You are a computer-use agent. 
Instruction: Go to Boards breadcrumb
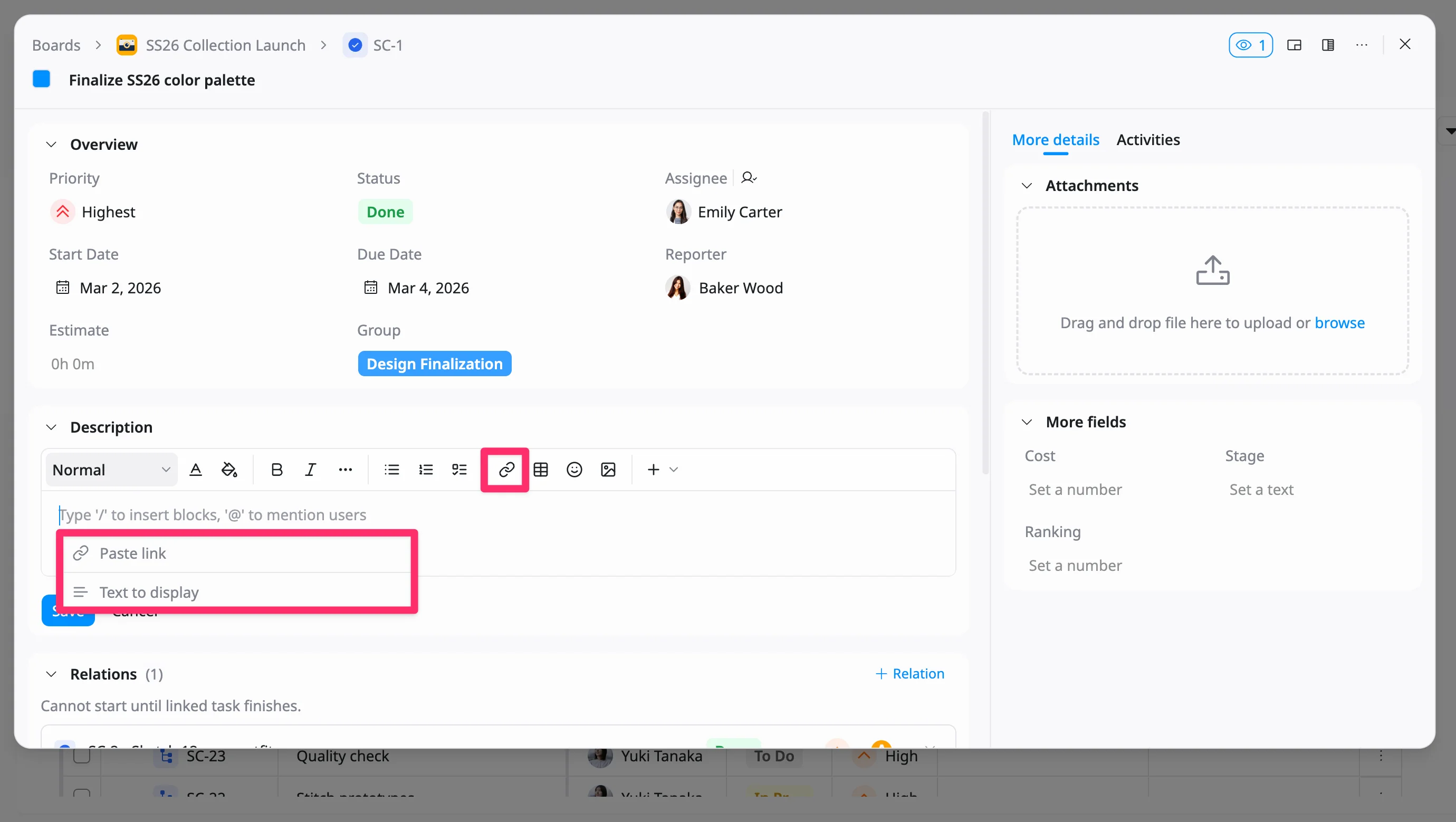coord(56,45)
